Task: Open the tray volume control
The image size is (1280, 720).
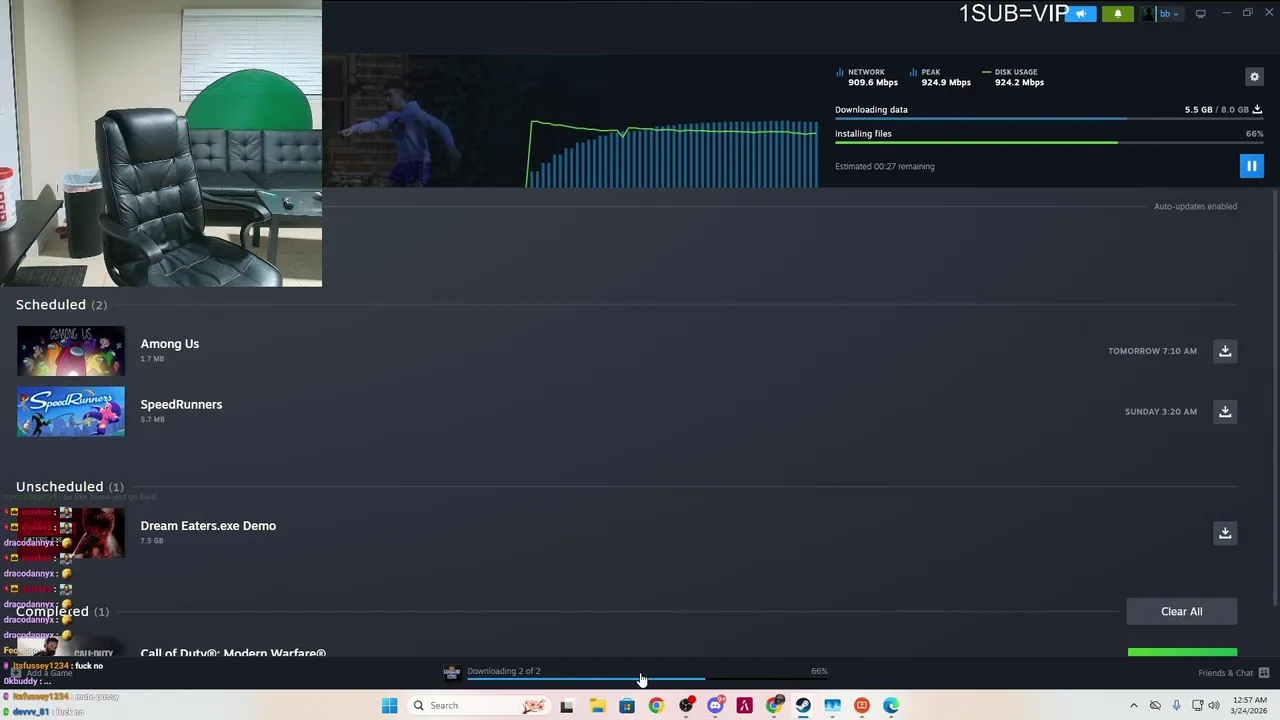Action: coord(1214,706)
